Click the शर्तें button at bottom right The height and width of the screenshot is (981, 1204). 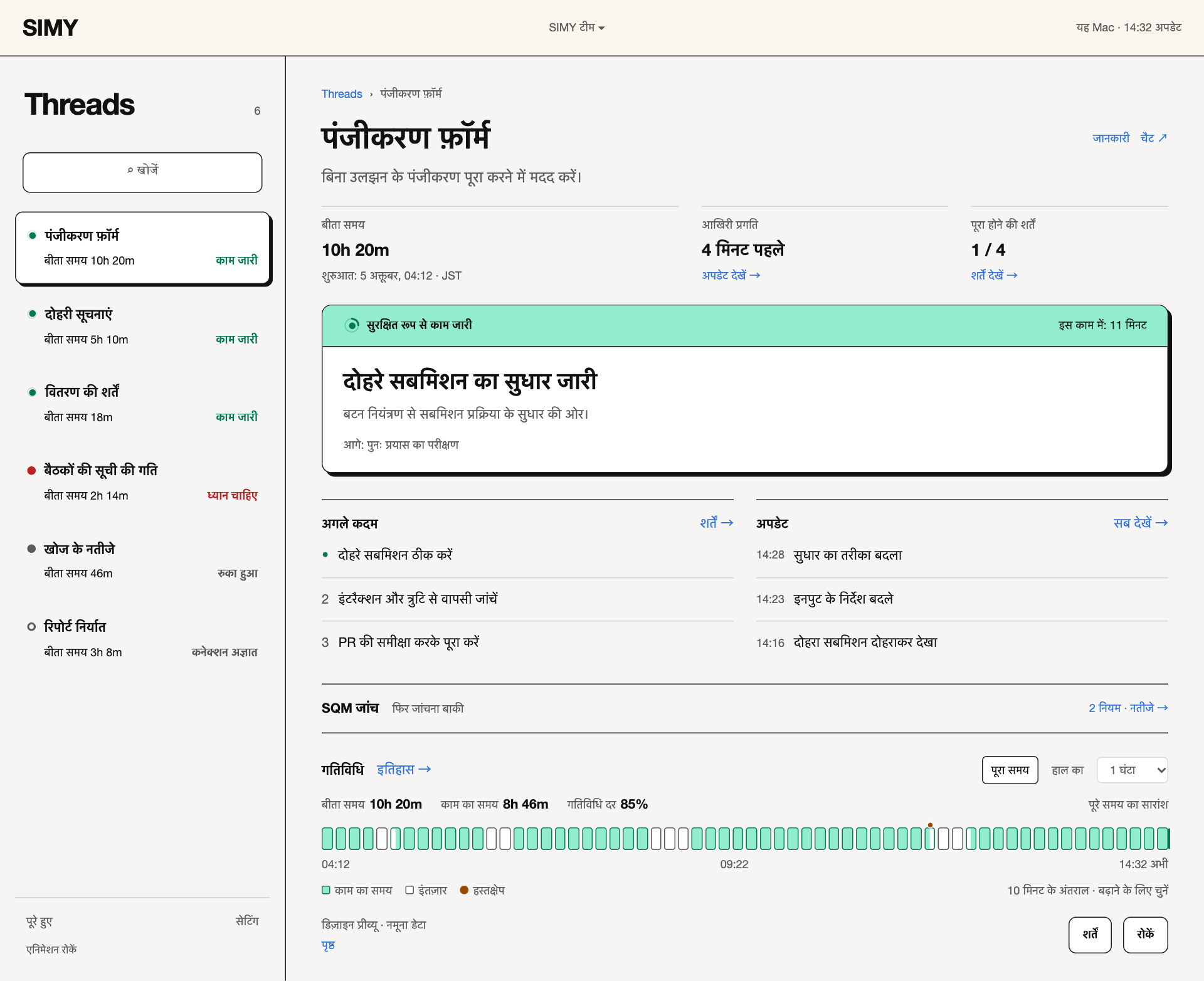pyautogui.click(x=1090, y=935)
